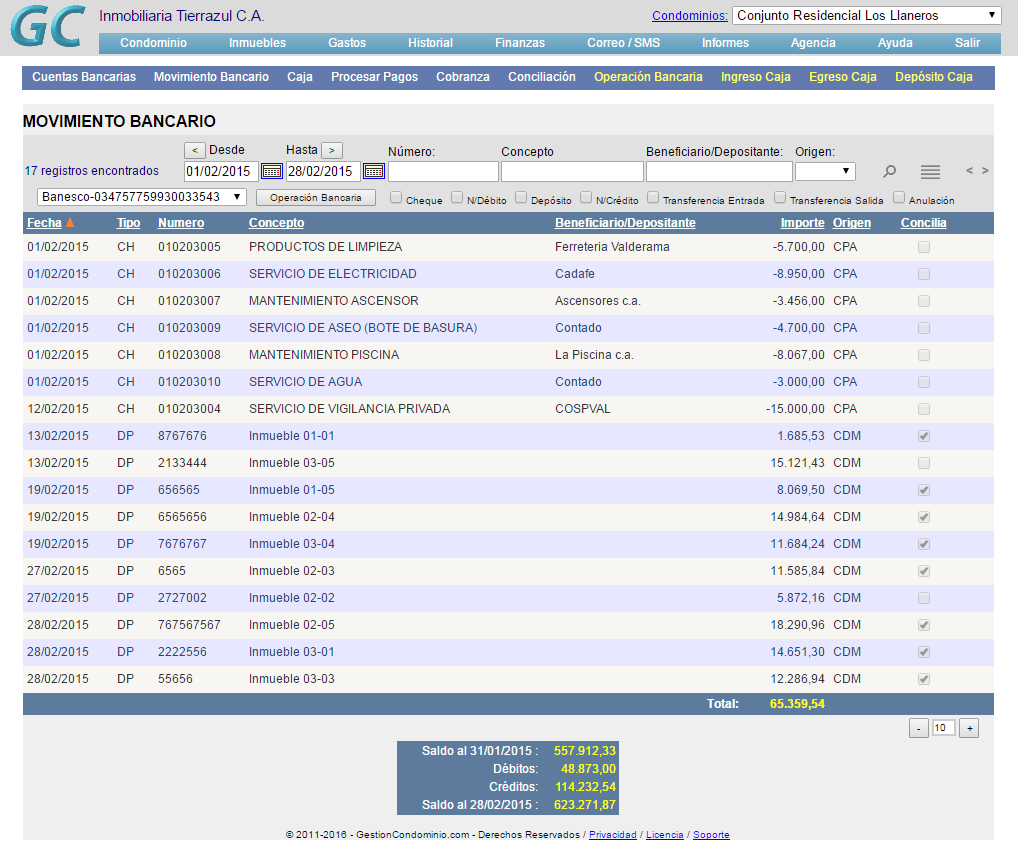Click the orange sort arrow beside Fecha
The image size is (1018, 858).
pos(70,223)
